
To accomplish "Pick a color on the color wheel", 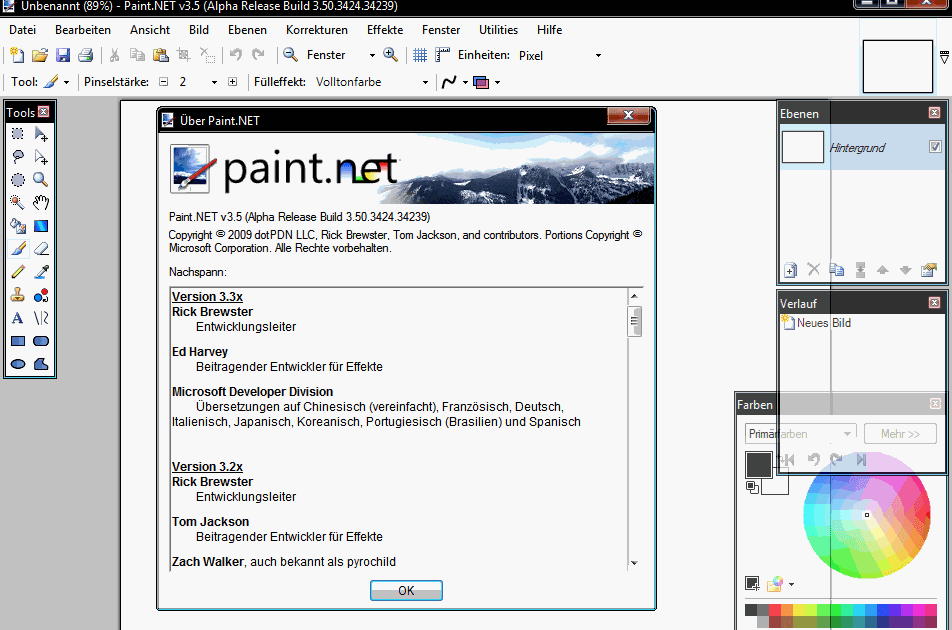I will [866, 515].
